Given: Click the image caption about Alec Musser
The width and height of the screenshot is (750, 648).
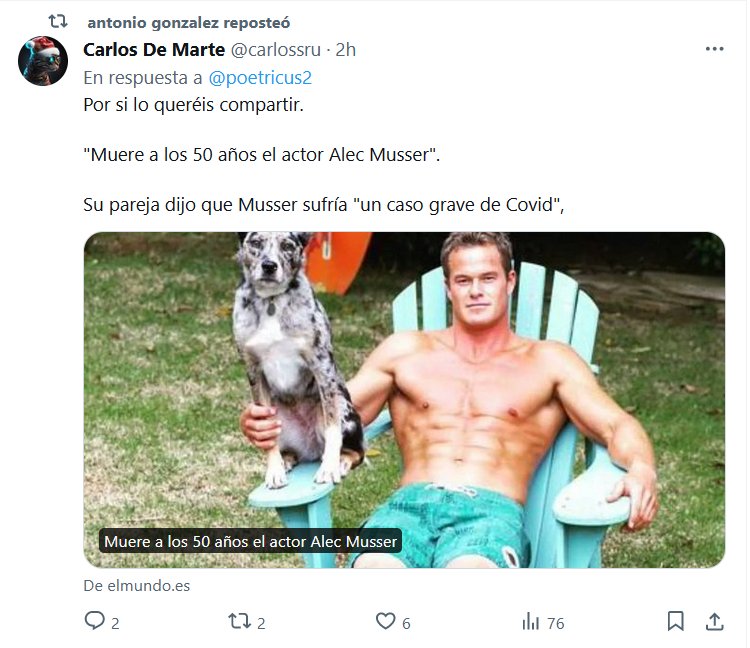Looking at the screenshot, I should 250,542.
